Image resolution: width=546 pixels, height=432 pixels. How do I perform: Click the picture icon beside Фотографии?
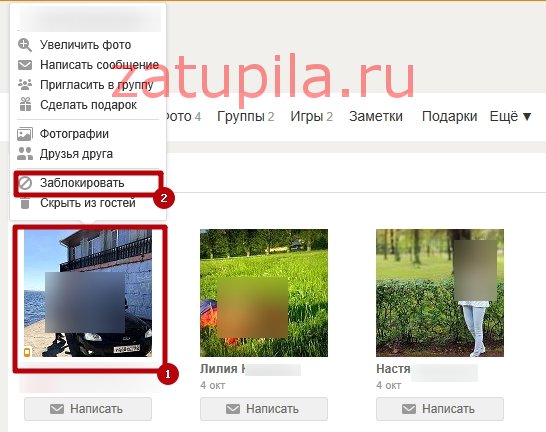tap(25, 134)
